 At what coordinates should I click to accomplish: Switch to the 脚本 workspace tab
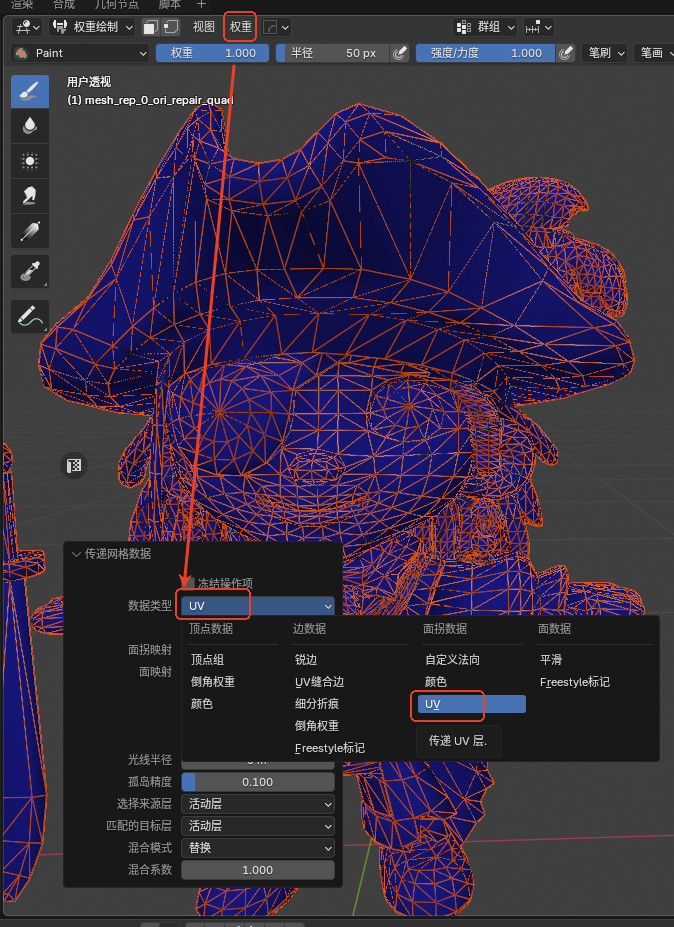point(170,5)
